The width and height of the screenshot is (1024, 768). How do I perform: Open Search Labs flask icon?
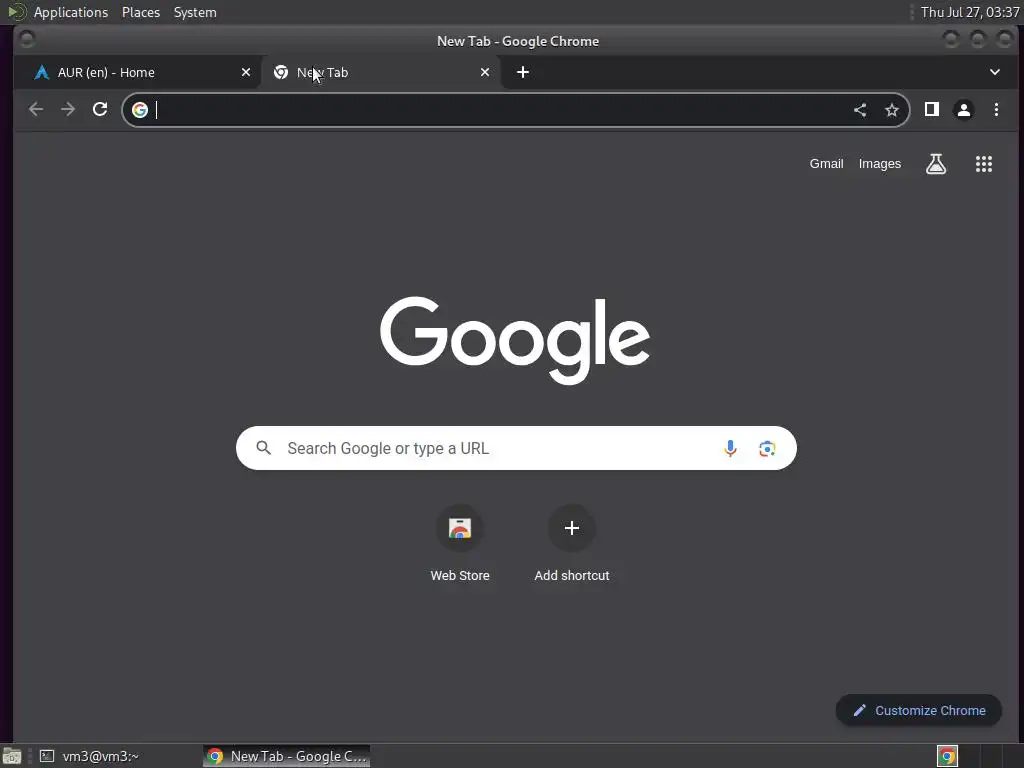936,164
